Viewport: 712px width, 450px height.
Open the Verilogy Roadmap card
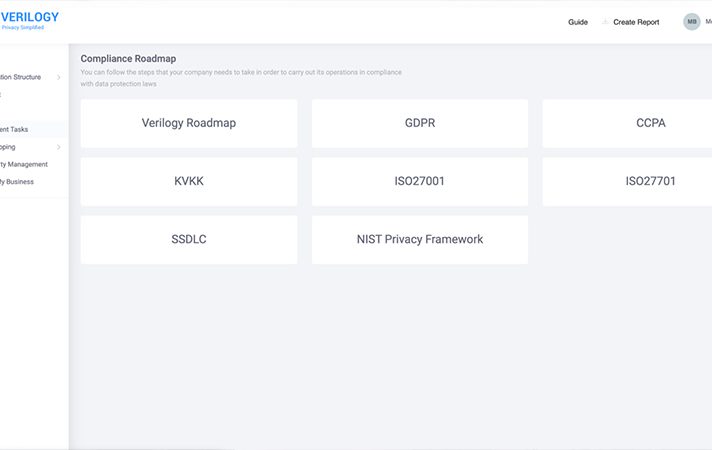coord(189,124)
